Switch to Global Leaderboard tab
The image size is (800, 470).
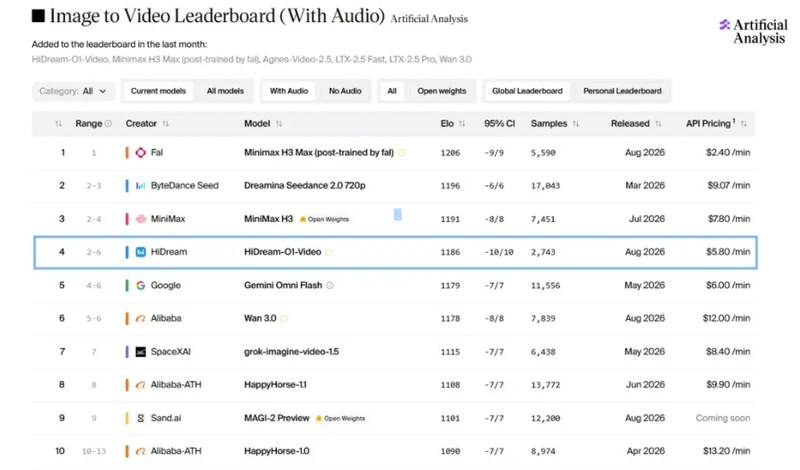[x=527, y=91]
